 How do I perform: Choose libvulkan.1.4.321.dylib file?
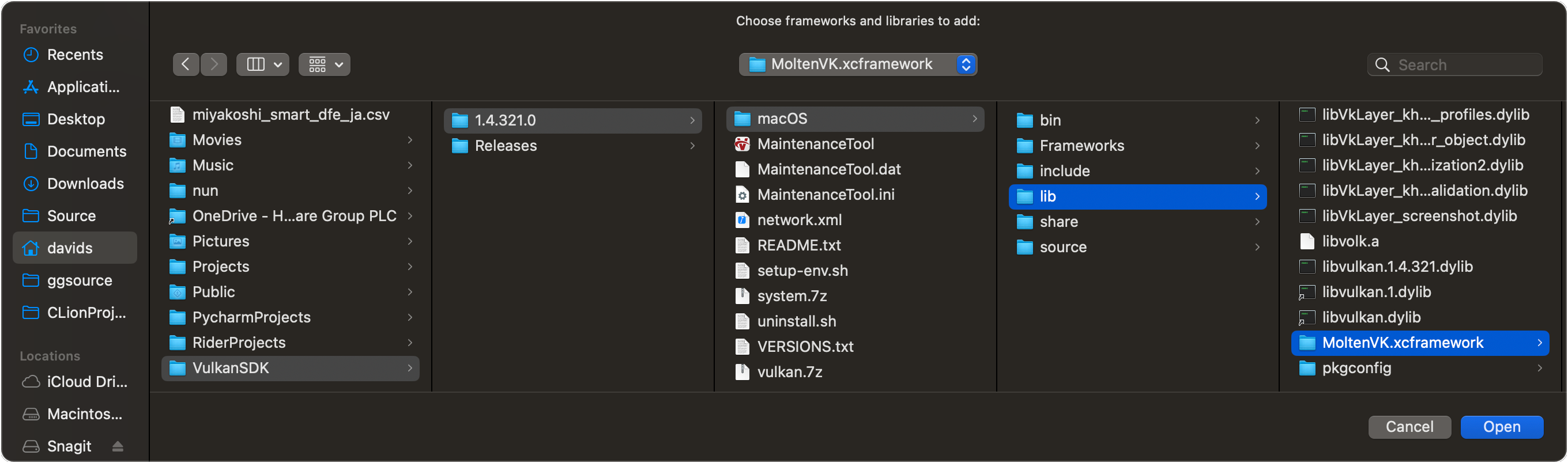coord(1397,267)
